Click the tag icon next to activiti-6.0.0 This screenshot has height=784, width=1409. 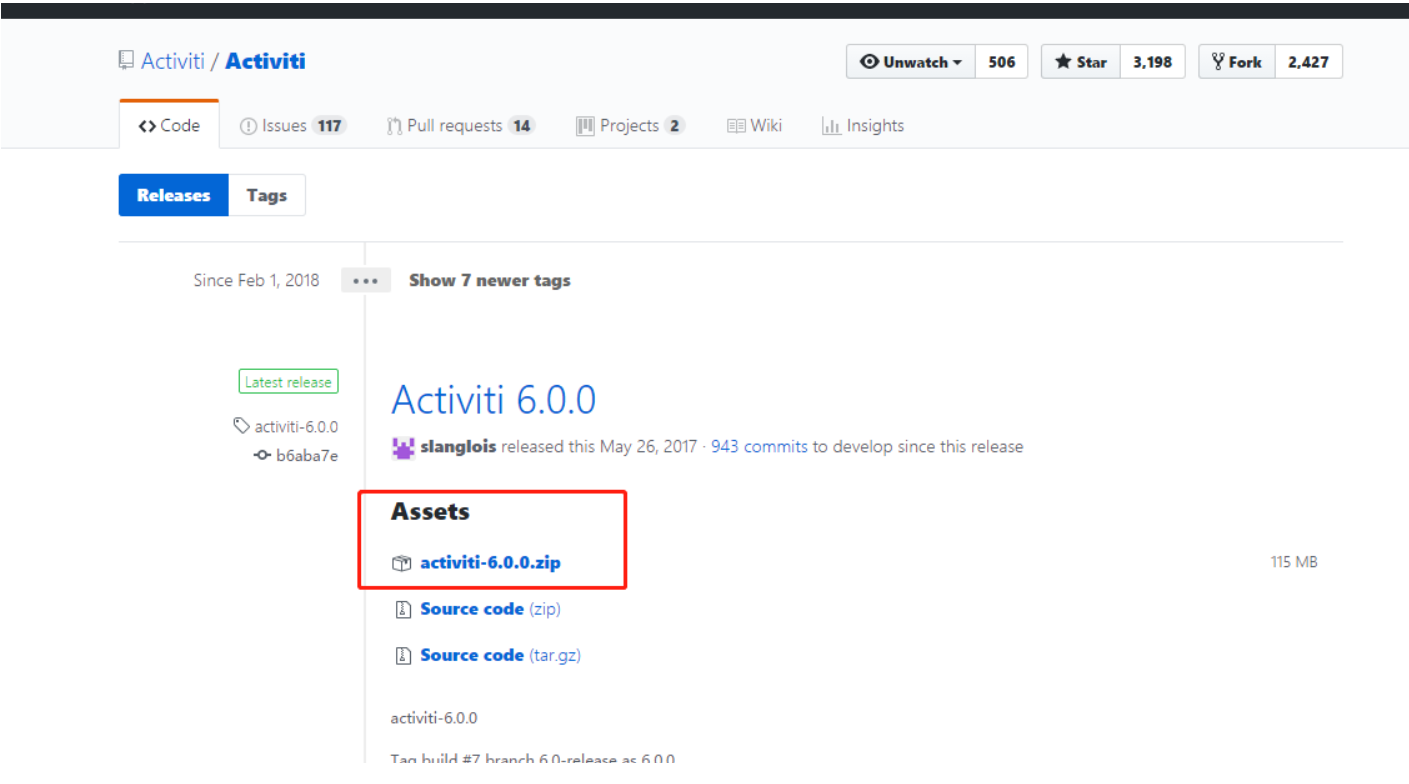point(241,426)
